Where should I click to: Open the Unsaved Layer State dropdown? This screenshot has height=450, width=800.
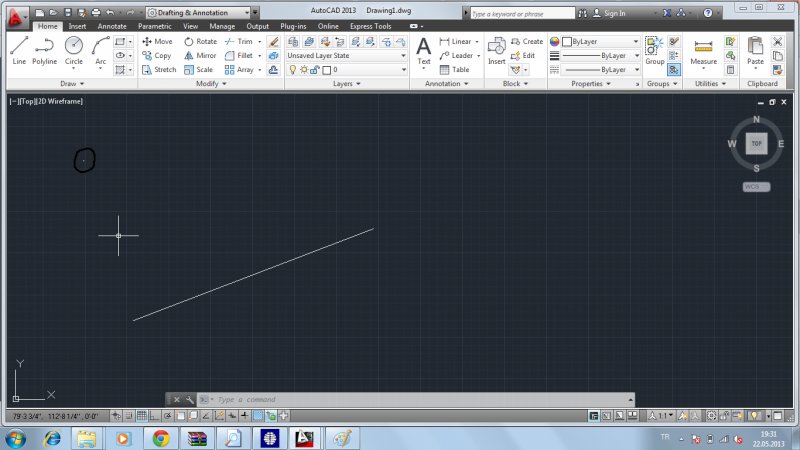point(346,55)
